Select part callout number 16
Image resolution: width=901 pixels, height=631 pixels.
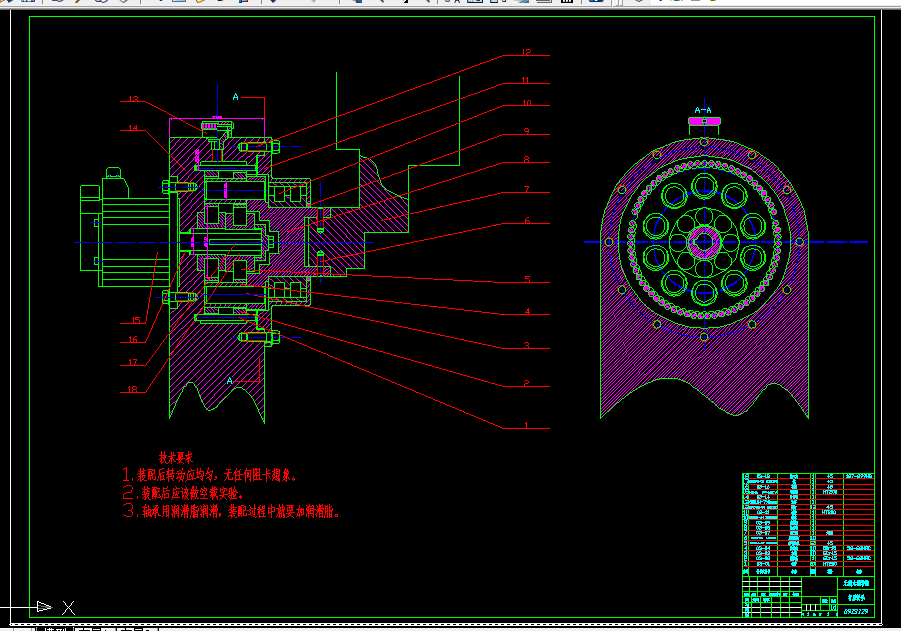click(x=133, y=340)
